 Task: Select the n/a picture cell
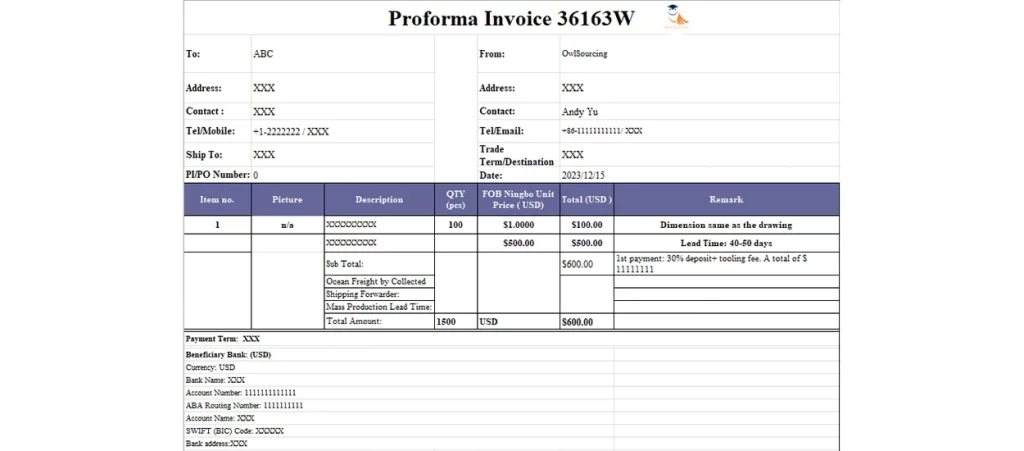(287, 225)
